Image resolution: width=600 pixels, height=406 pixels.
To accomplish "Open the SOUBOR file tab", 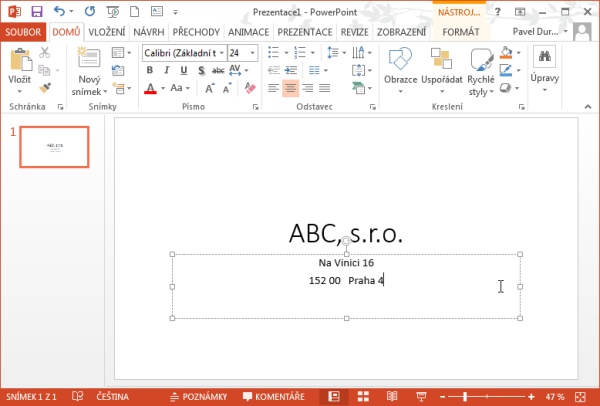I will tap(23, 32).
